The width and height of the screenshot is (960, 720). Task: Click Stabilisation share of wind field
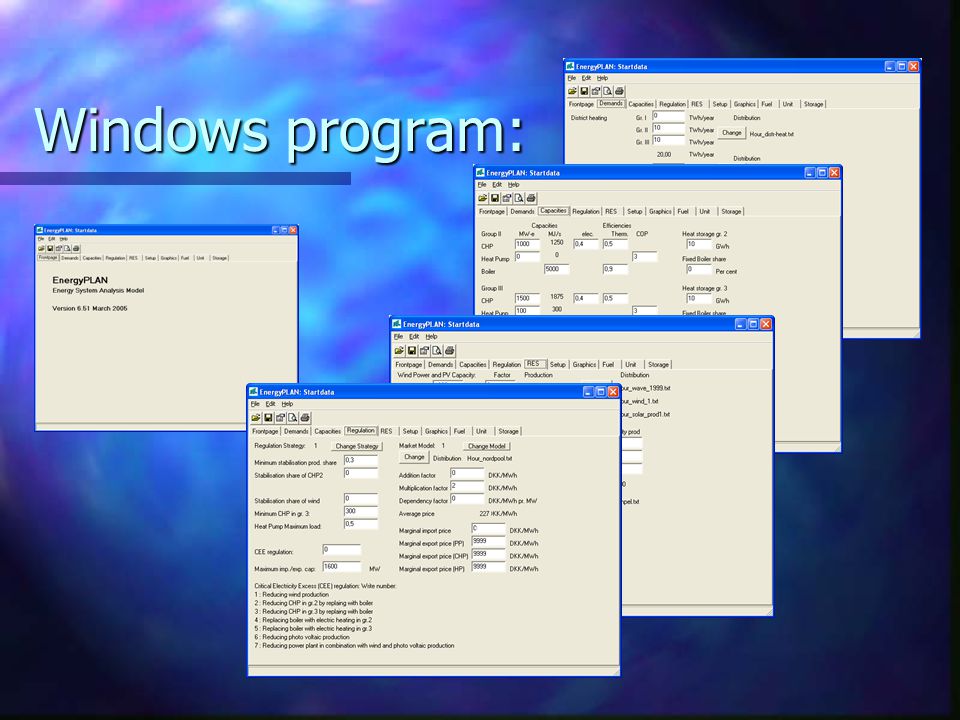click(361, 498)
